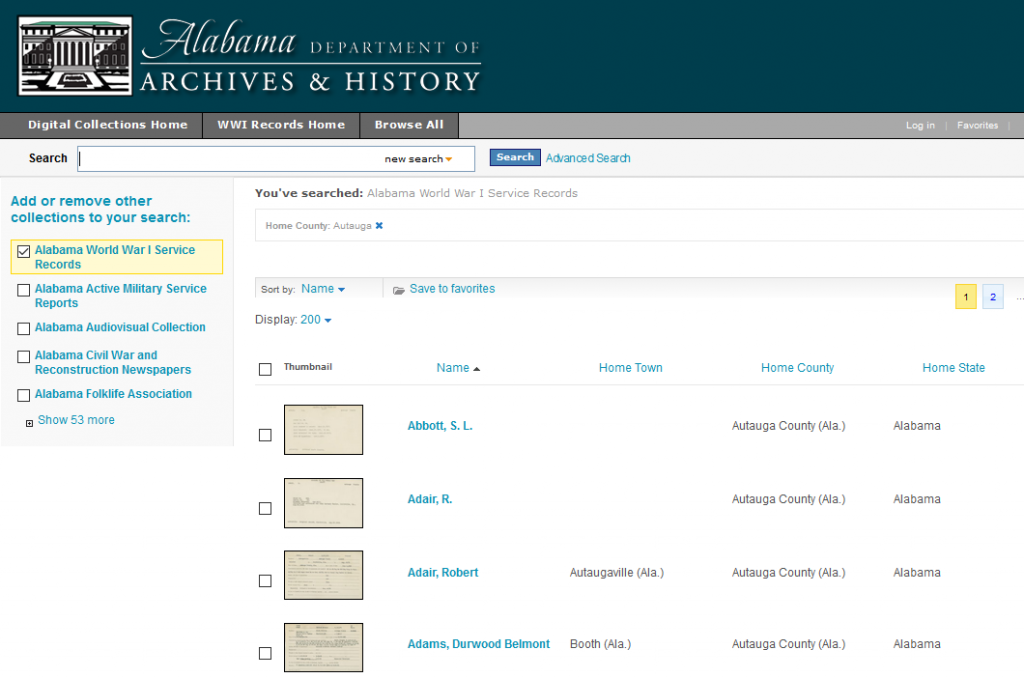This screenshot has height=678, width=1024.
Task: Click Alabama Audiovisual Collection label
Action: (120, 327)
